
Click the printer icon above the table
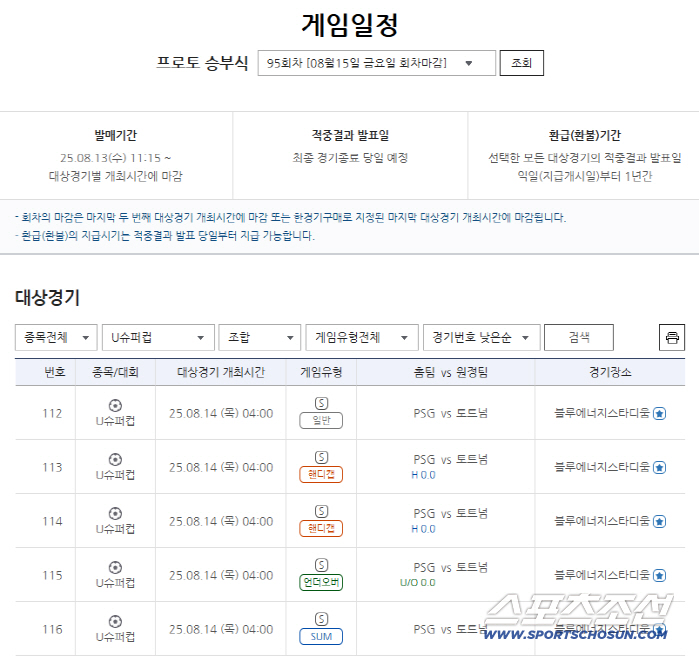pyautogui.click(x=672, y=338)
